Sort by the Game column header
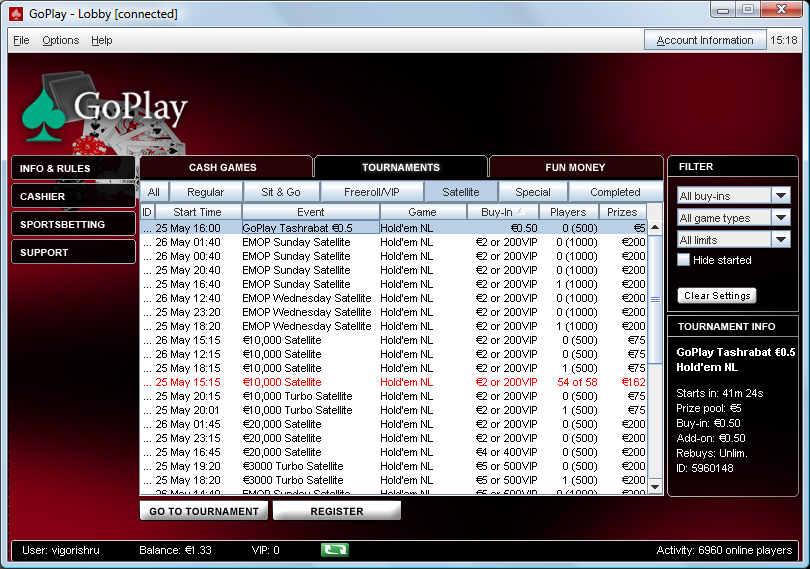Screen dimensions: 810x569 423,212
